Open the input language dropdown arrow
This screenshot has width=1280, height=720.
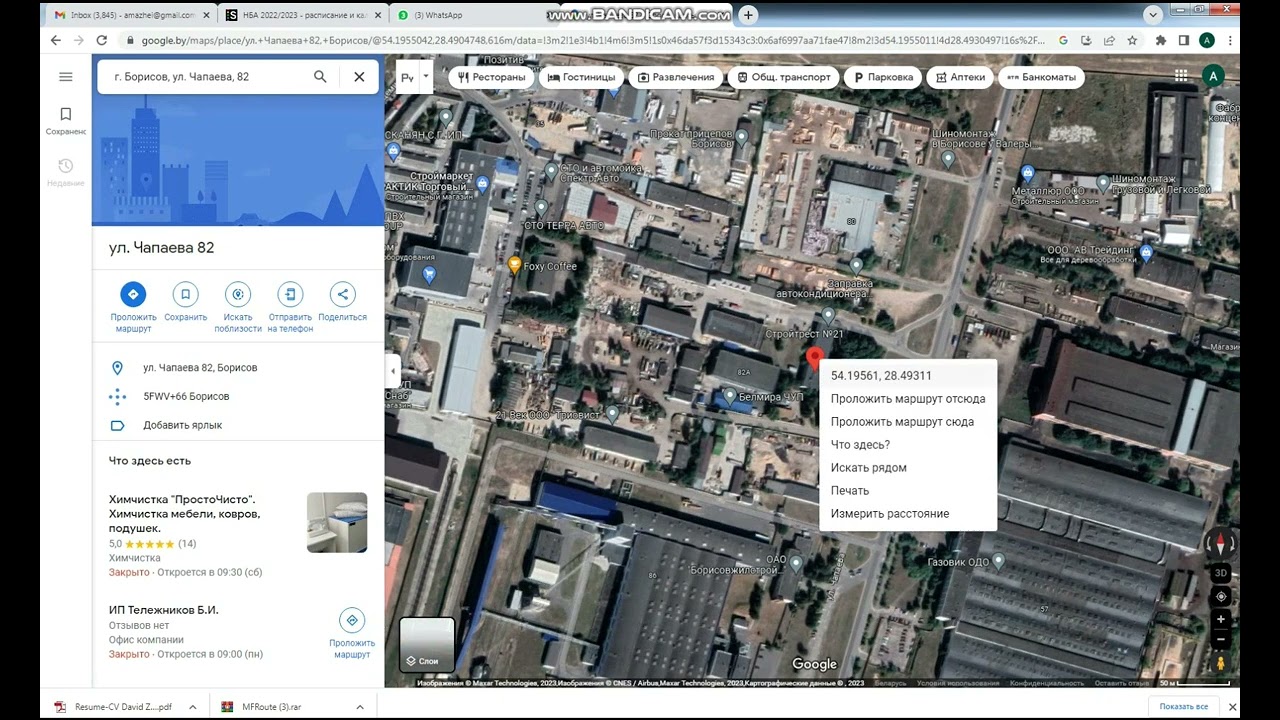point(426,77)
